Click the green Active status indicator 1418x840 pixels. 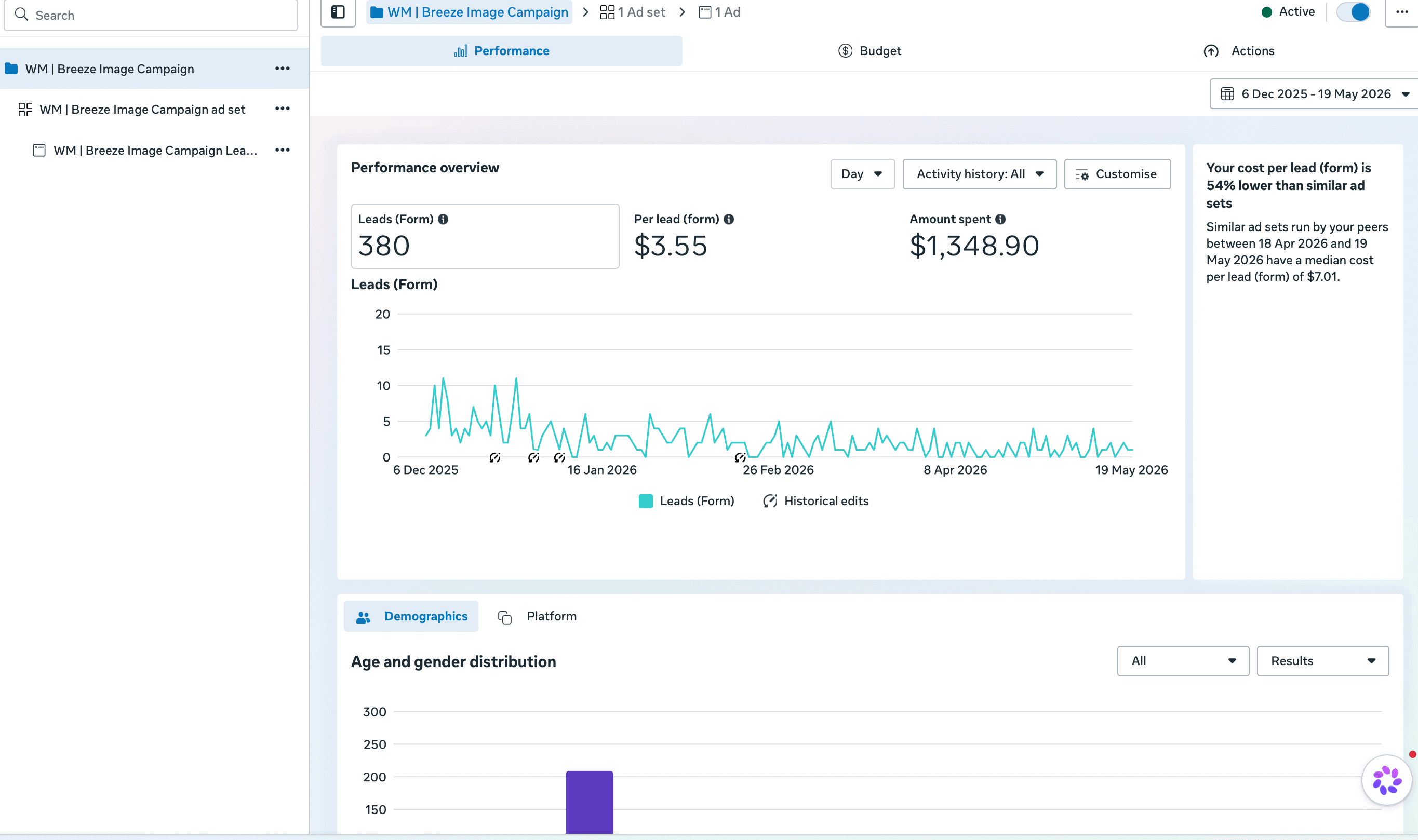[x=1267, y=12]
